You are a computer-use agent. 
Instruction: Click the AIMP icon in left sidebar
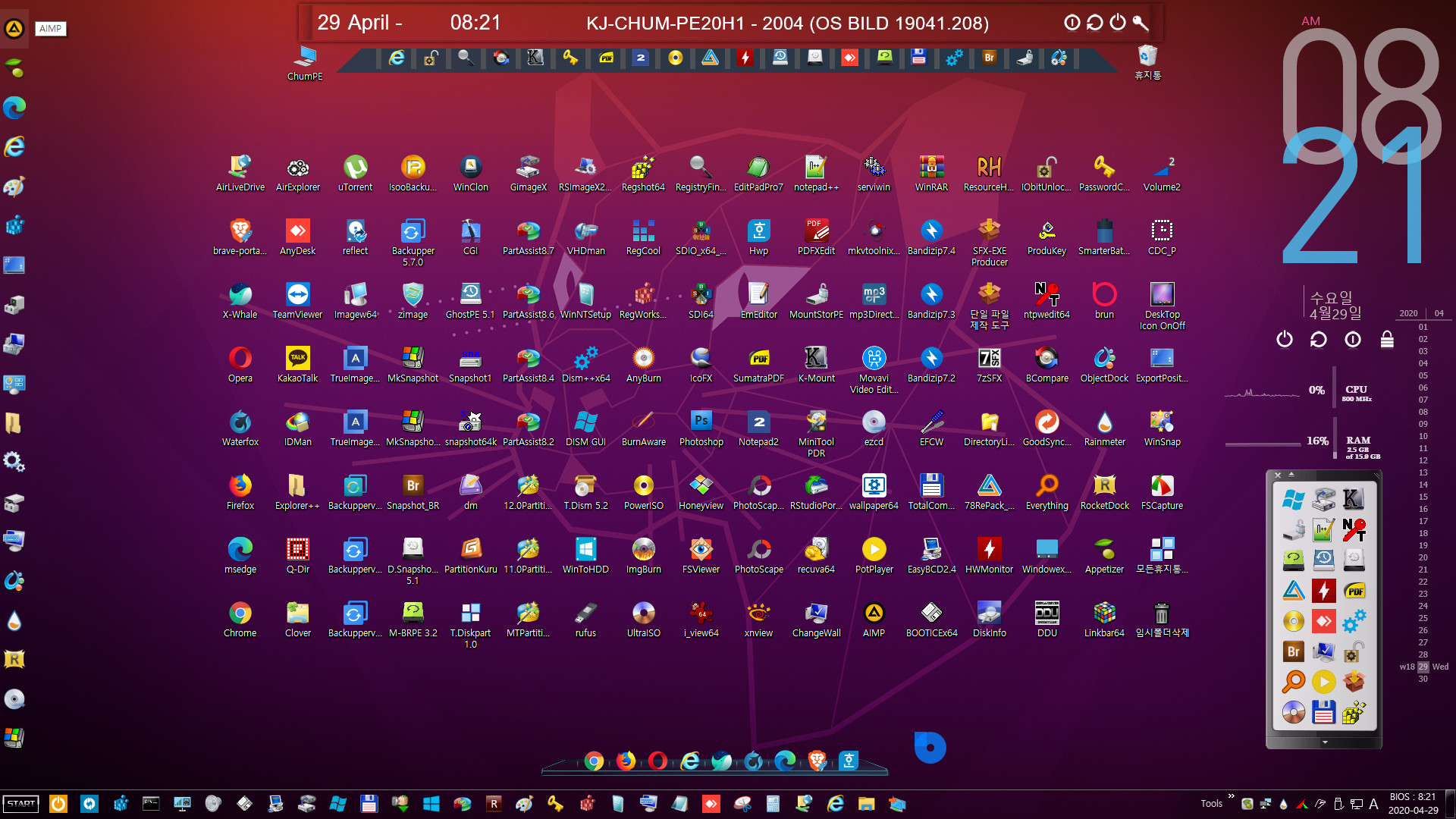click(14, 29)
